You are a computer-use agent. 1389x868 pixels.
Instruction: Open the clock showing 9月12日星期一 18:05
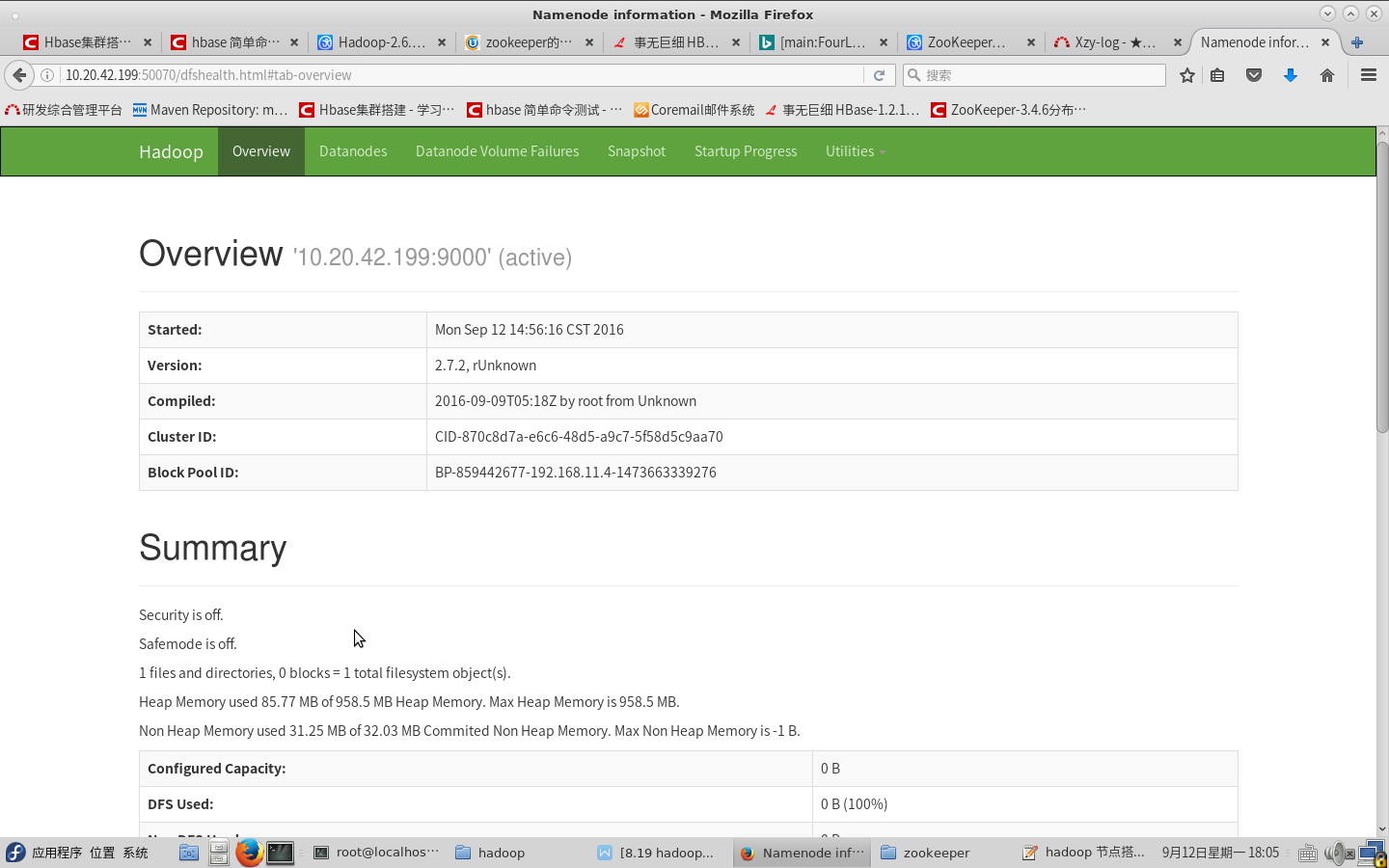[x=1220, y=853]
